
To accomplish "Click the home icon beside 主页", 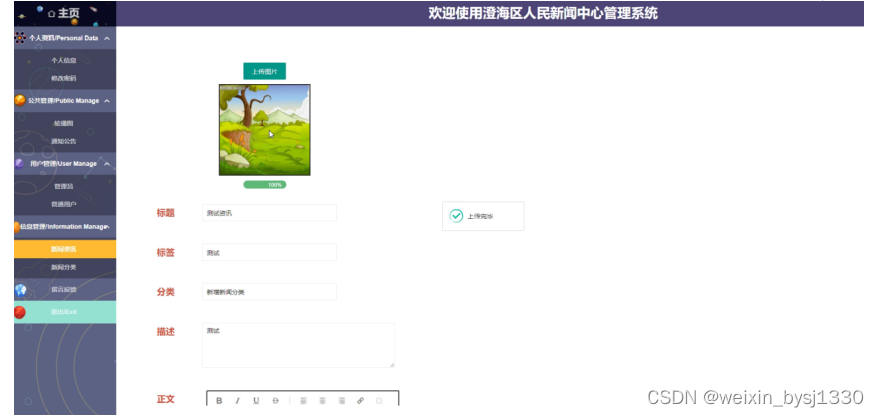I will [52, 13].
